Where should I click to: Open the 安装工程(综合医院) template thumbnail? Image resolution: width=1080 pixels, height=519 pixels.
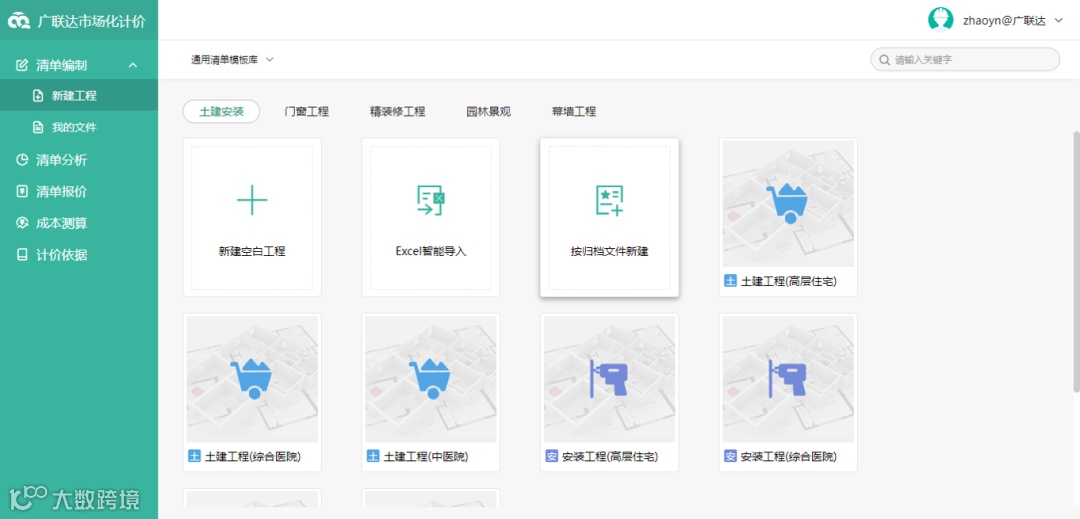click(788, 379)
